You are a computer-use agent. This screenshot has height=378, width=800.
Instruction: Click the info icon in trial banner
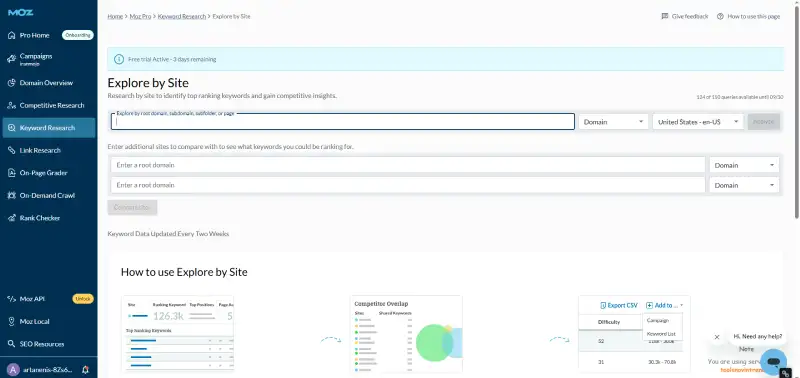click(x=119, y=59)
